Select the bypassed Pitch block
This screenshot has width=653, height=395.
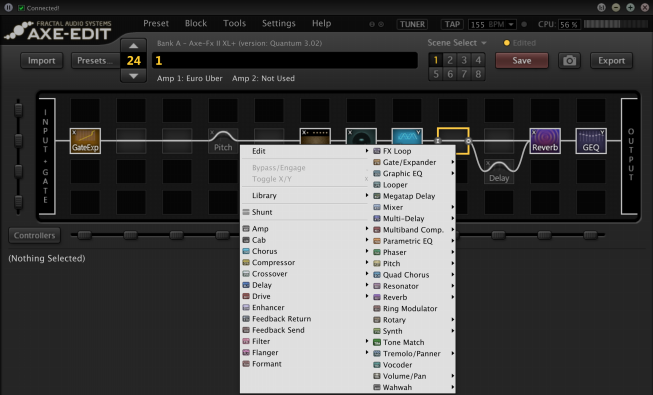pyautogui.click(x=223, y=141)
